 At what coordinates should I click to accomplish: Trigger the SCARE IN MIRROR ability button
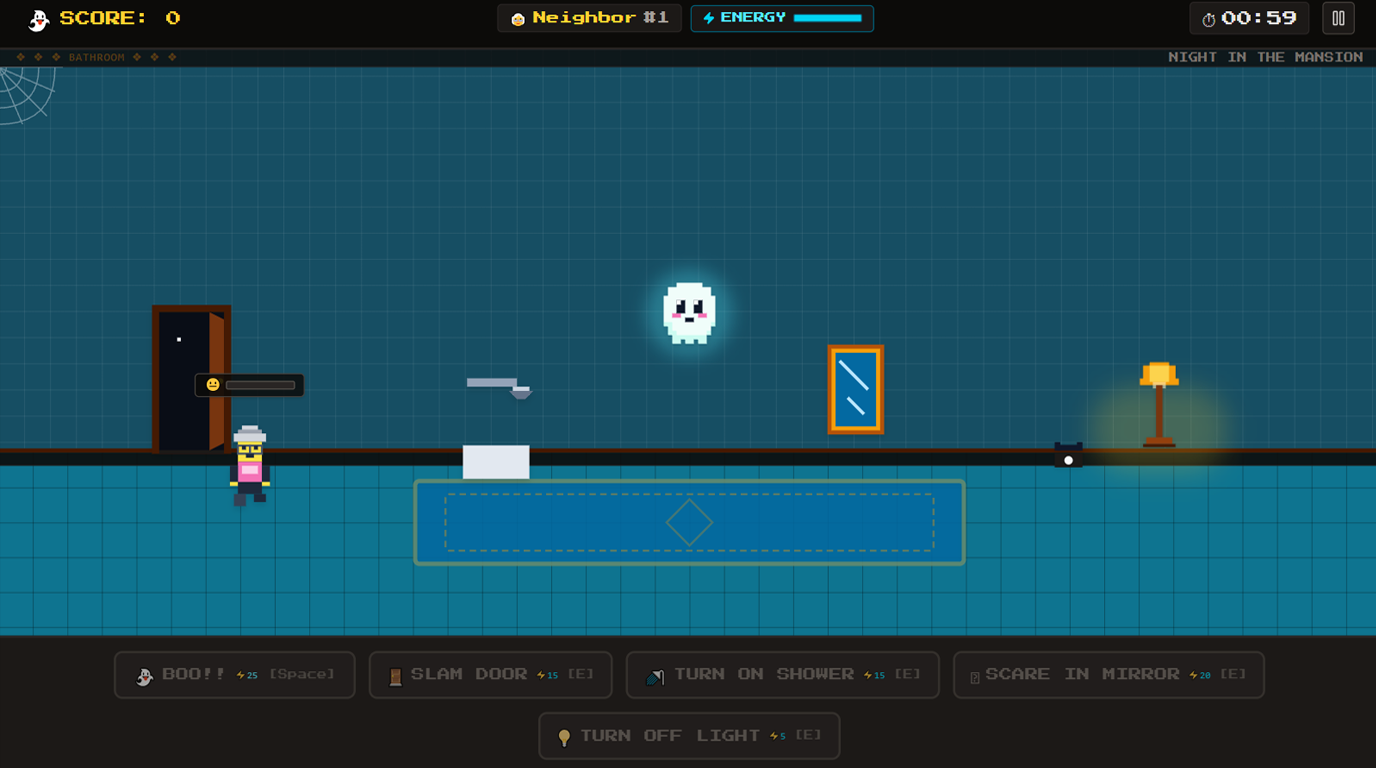pos(1108,675)
